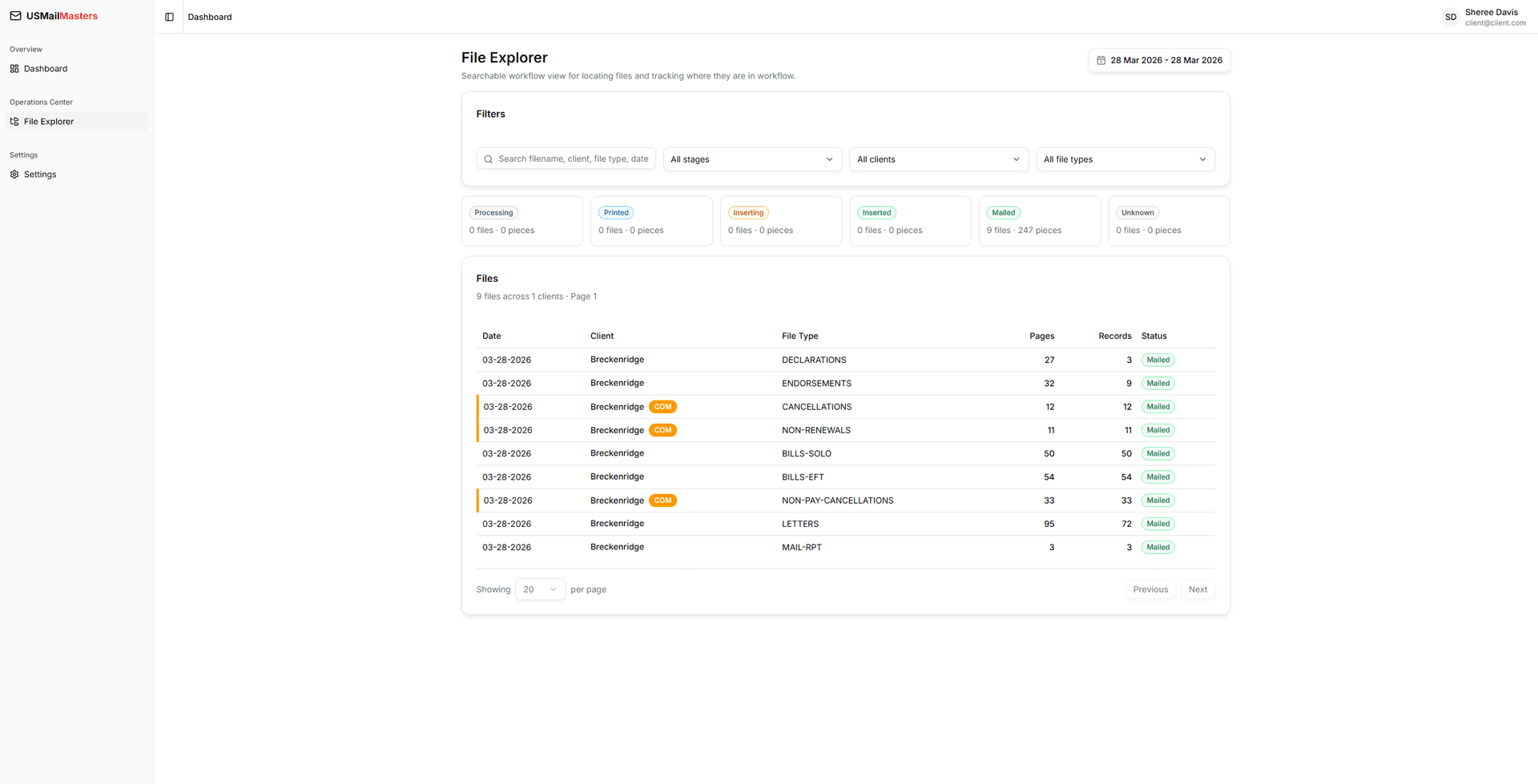
Task: Open Dashboard in the sidebar
Action: (46, 69)
